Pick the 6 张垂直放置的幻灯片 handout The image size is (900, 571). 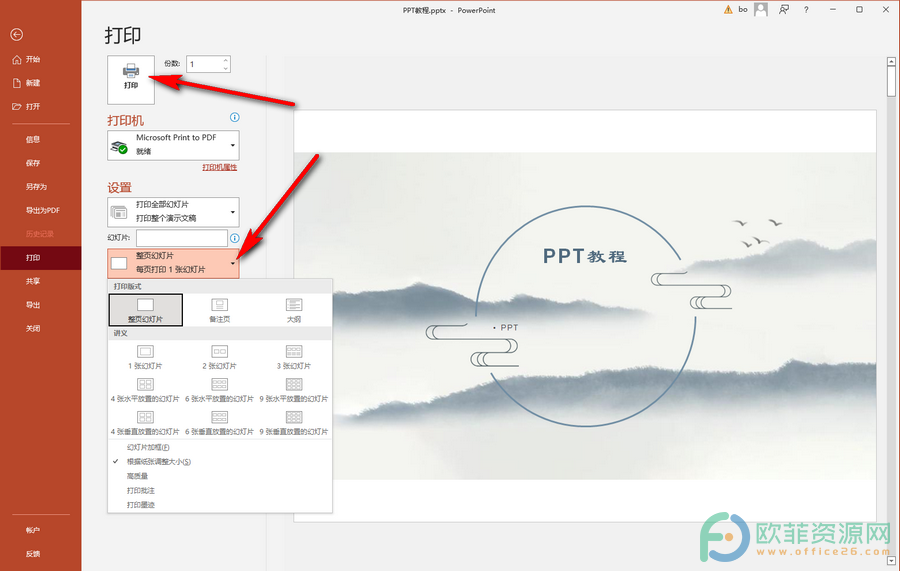tap(220, 423)
